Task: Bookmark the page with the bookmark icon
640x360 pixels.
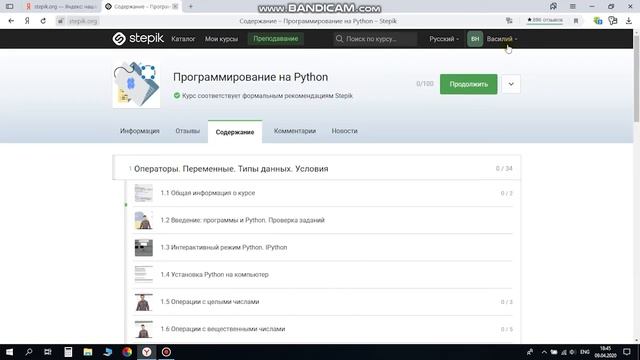Action: pyautogui.click(x=576, y=21)
